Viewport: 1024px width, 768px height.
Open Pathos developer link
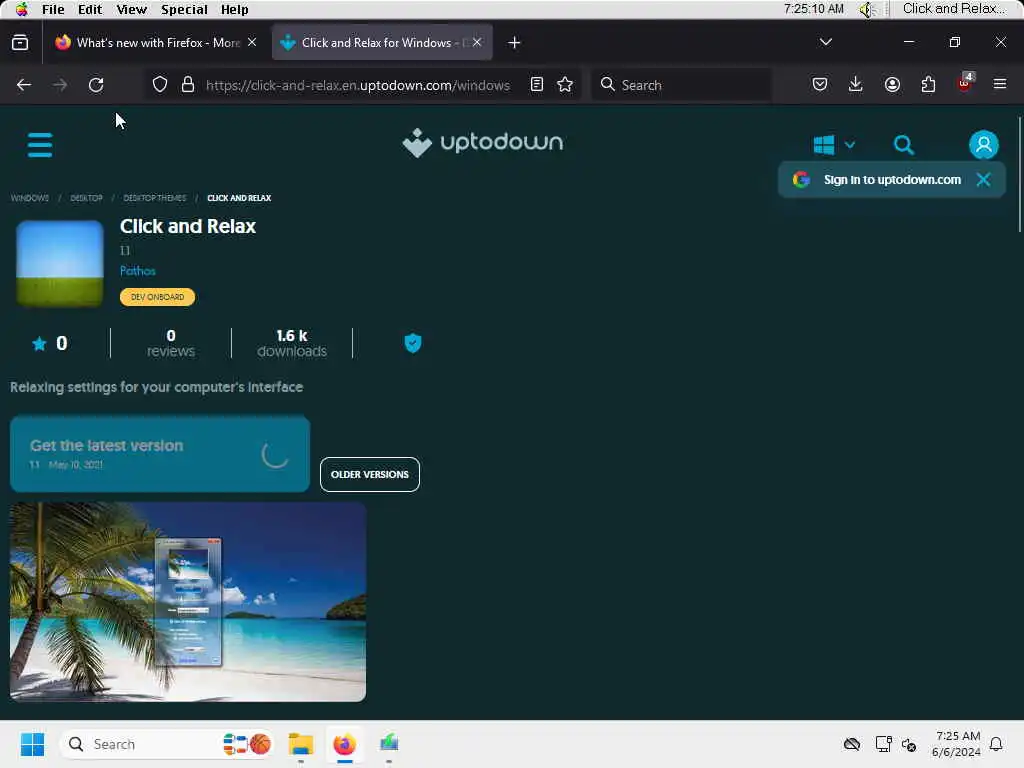point(138,270)
